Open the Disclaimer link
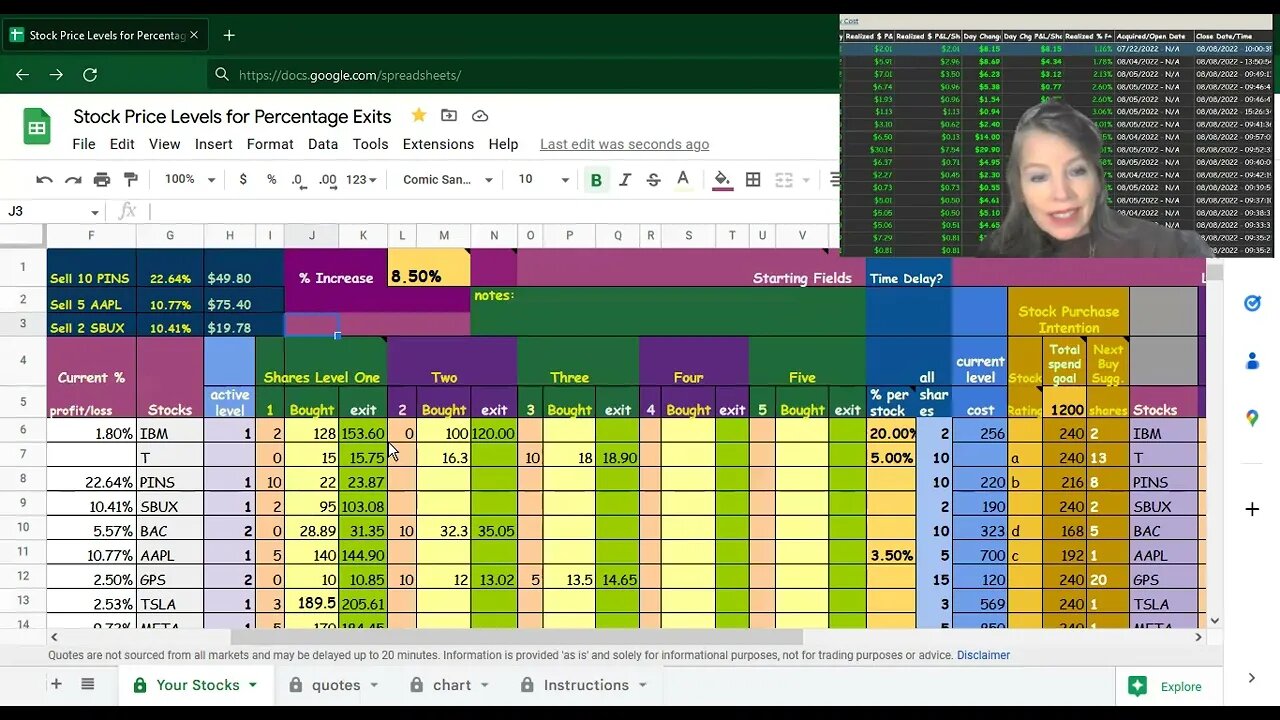This screenshot has height=720, width=1280. tap(983, 656)
